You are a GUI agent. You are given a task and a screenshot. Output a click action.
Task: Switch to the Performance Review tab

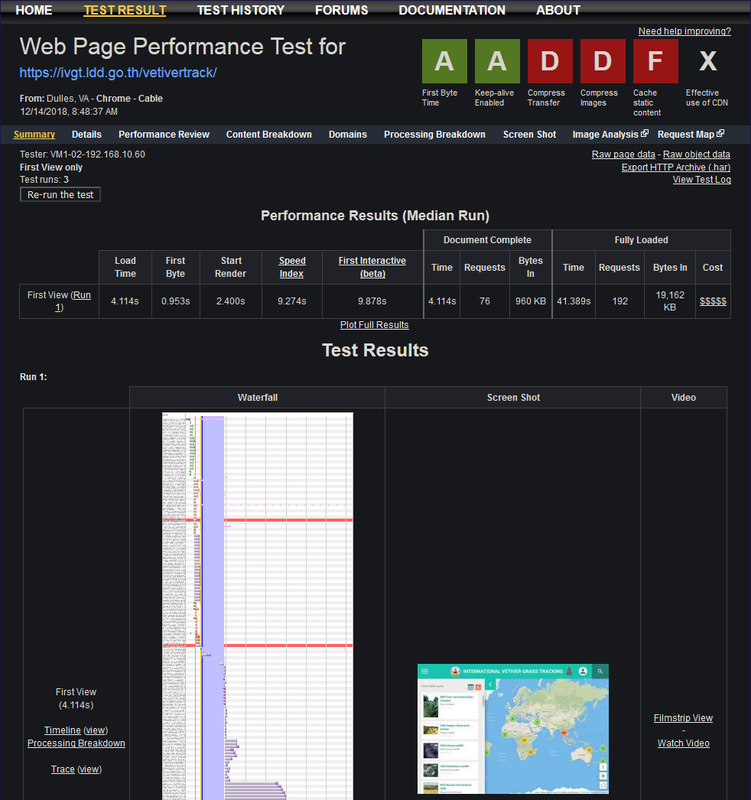164,134
